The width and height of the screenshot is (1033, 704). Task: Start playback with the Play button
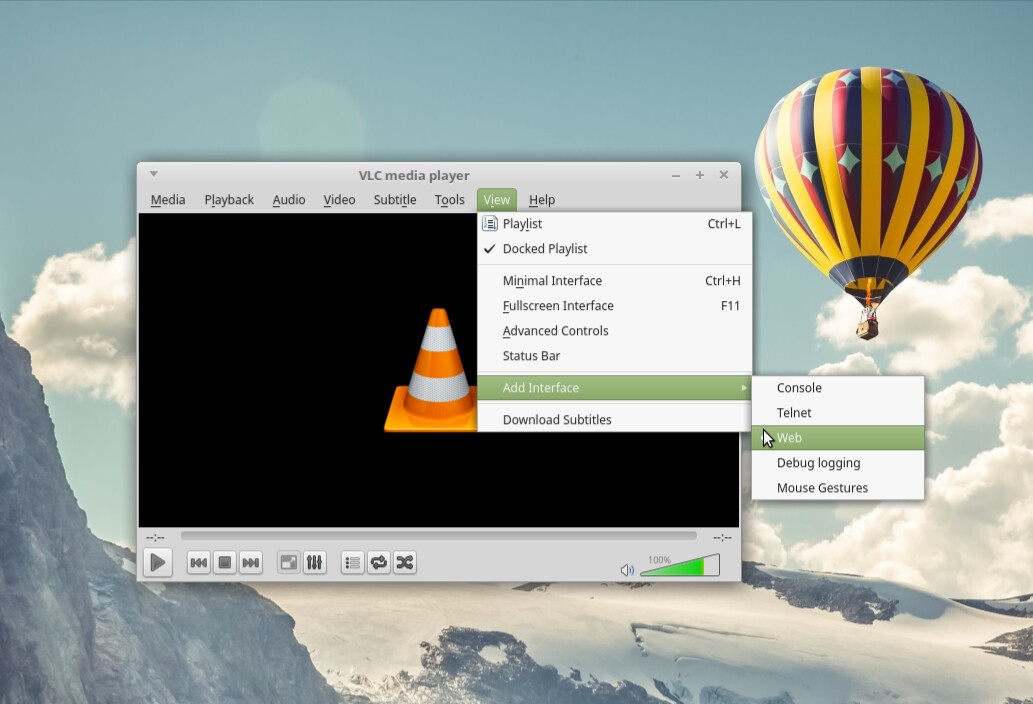158,562
